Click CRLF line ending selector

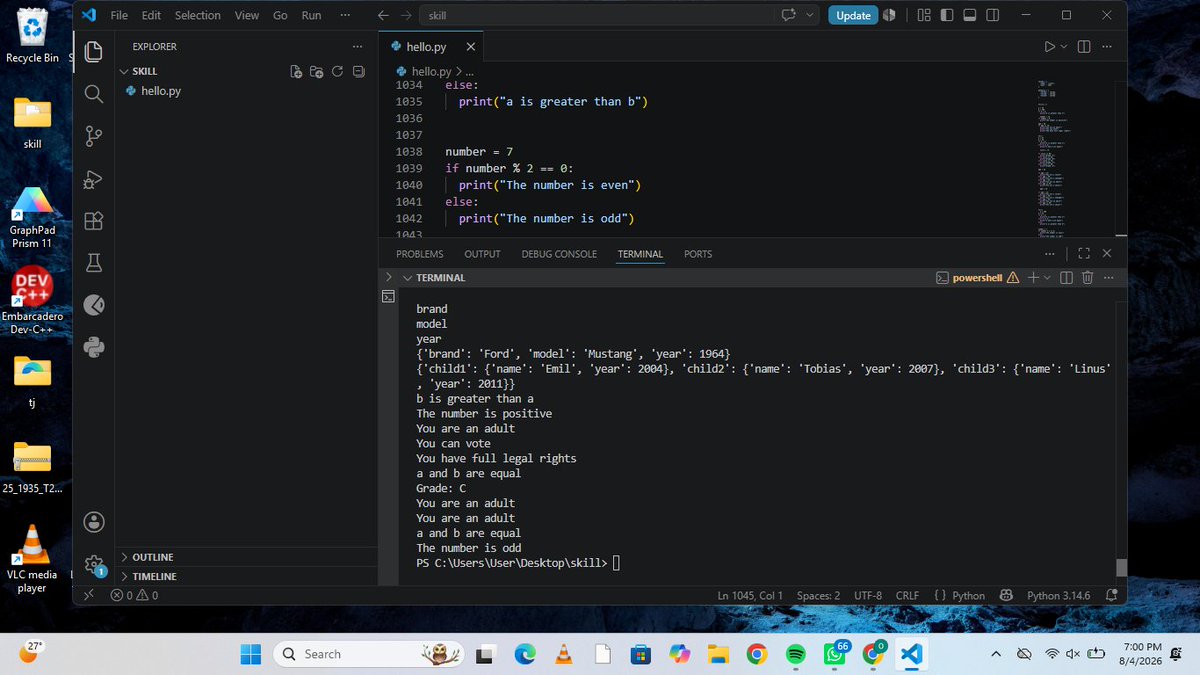coord(907,595)
